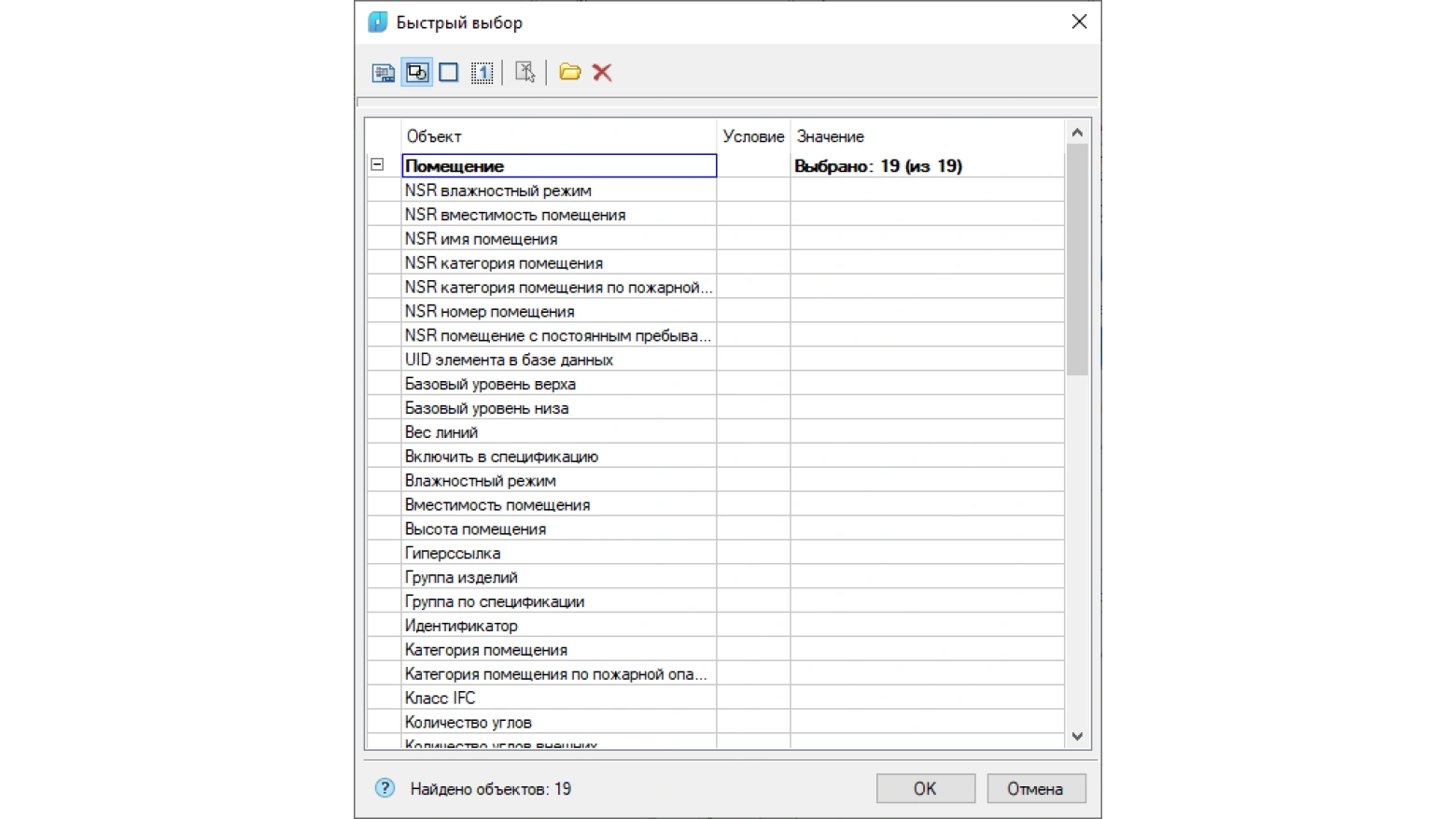Click the dotted frame icon with number 1

tap(482, 72)
